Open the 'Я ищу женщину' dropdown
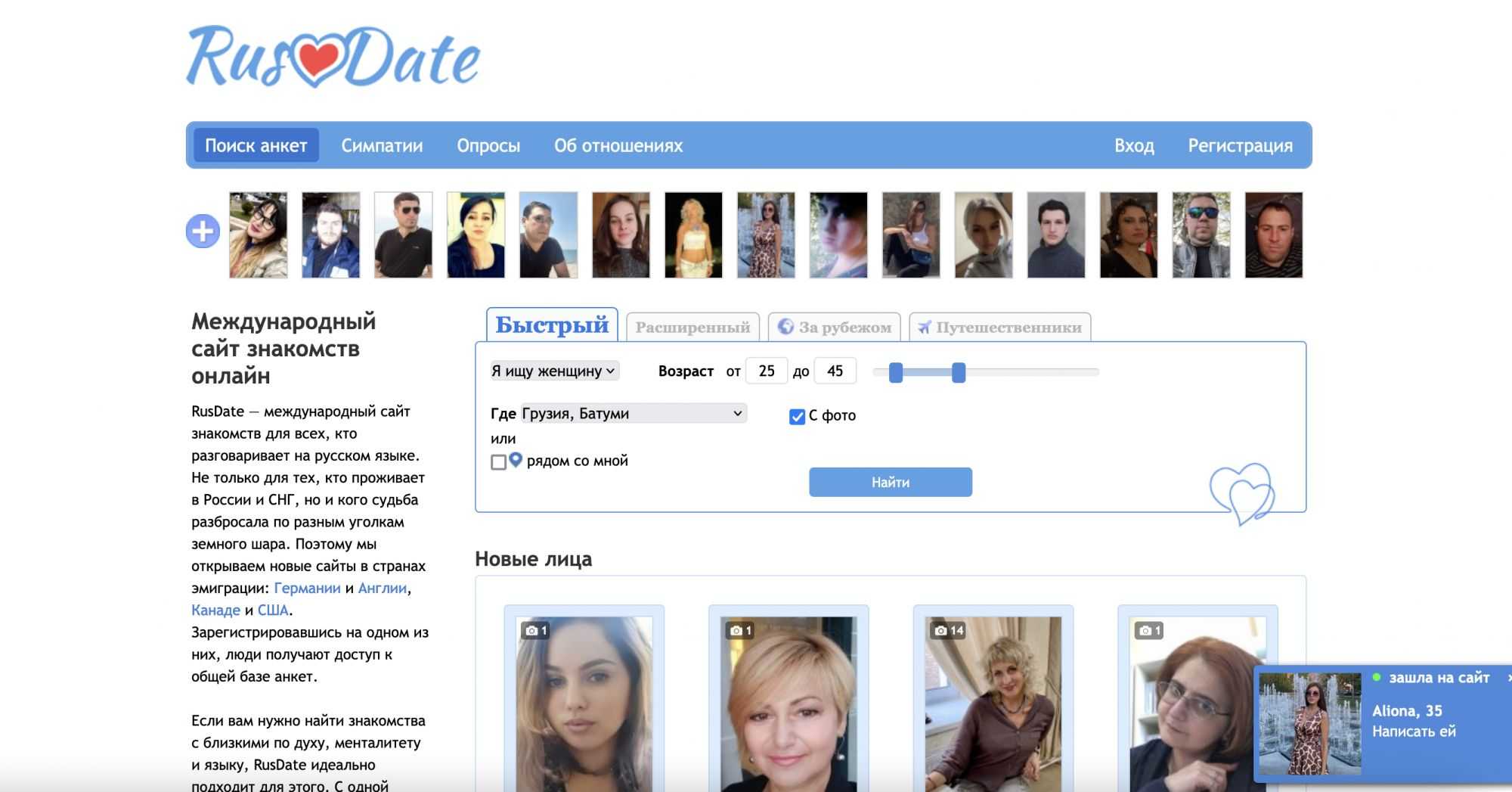This screenshot has width=1512, height=792. [x=553, y=371]
